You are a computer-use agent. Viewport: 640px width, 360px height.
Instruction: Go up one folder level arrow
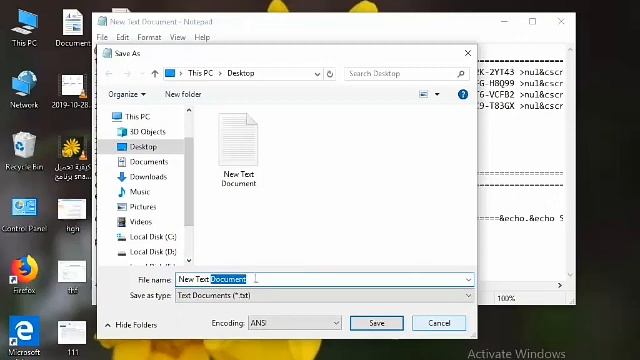coord(155,73)
